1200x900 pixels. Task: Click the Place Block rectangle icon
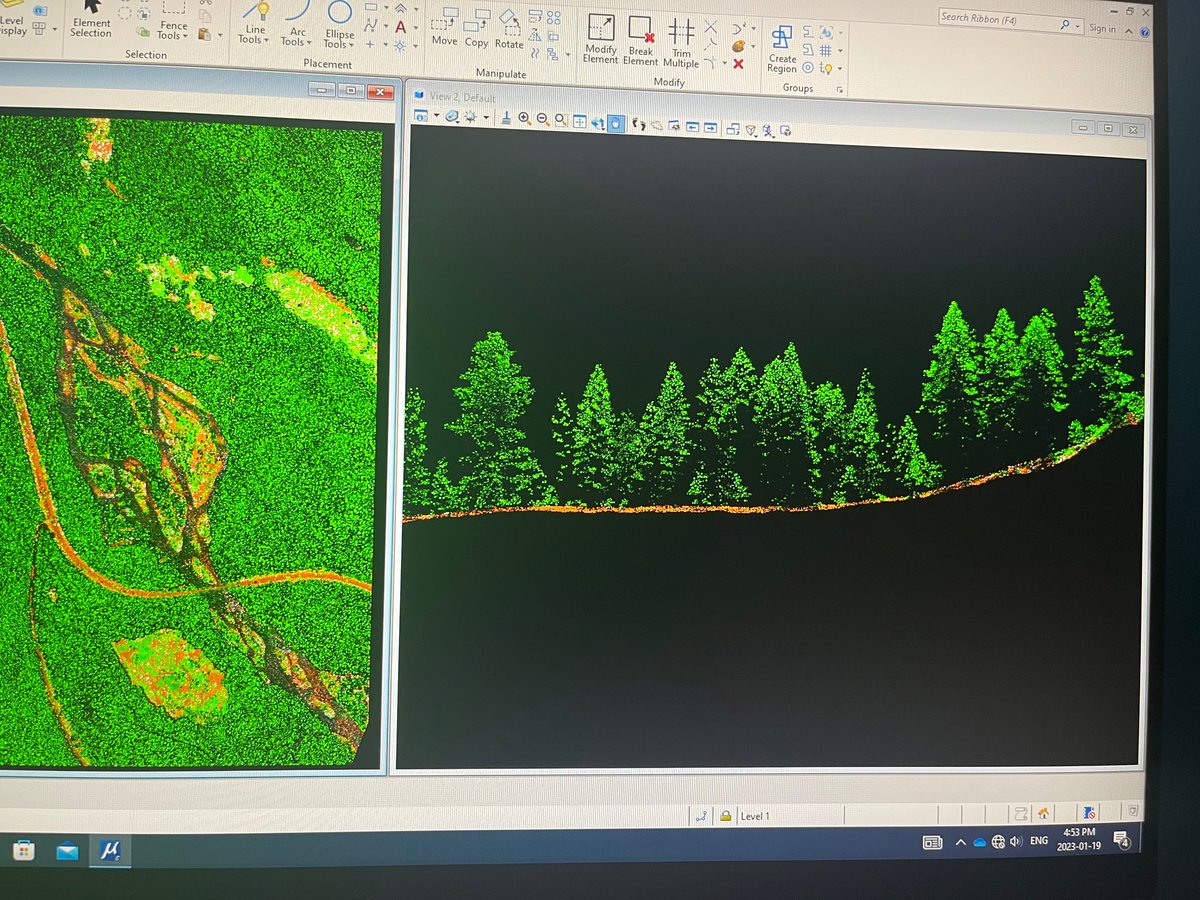tap(371, 8)
